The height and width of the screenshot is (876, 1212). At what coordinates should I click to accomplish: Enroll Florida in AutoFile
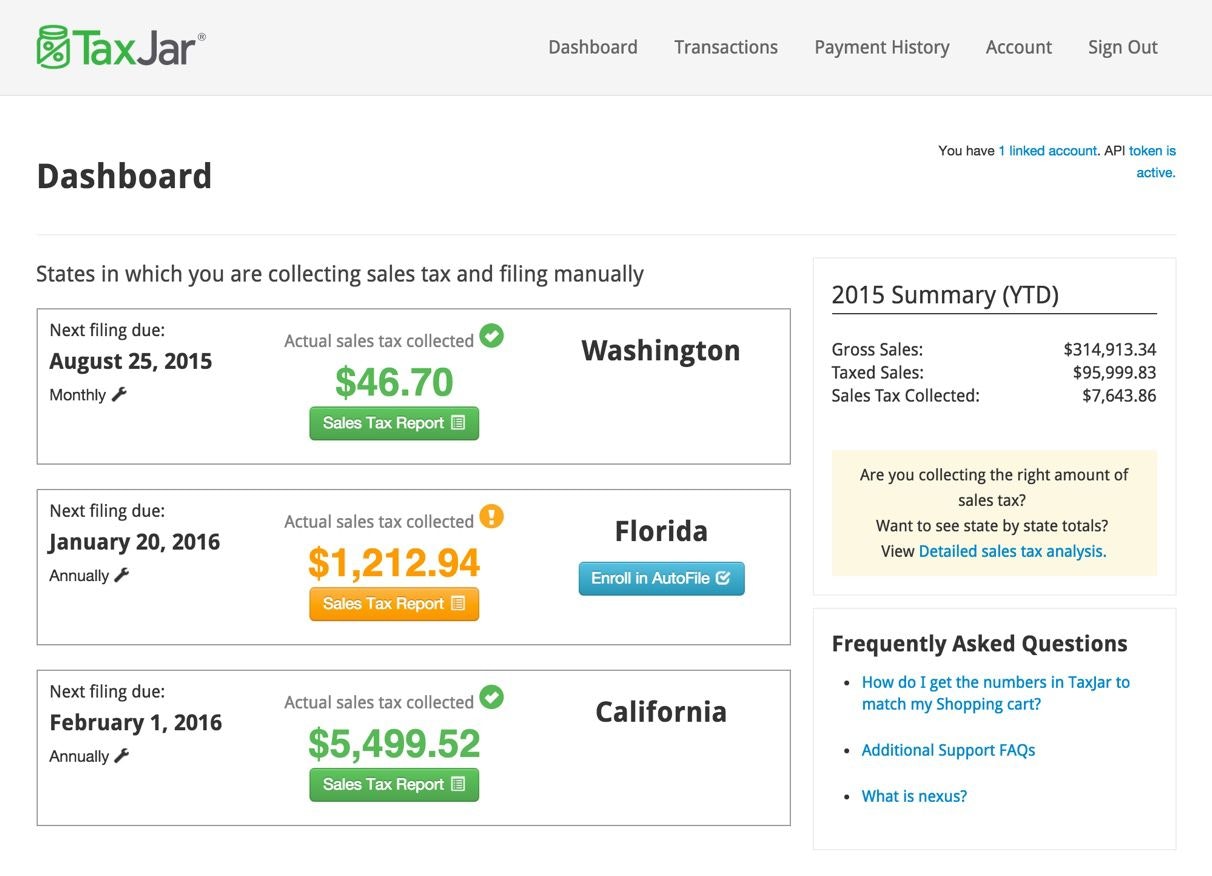click(x=660, y=578)
